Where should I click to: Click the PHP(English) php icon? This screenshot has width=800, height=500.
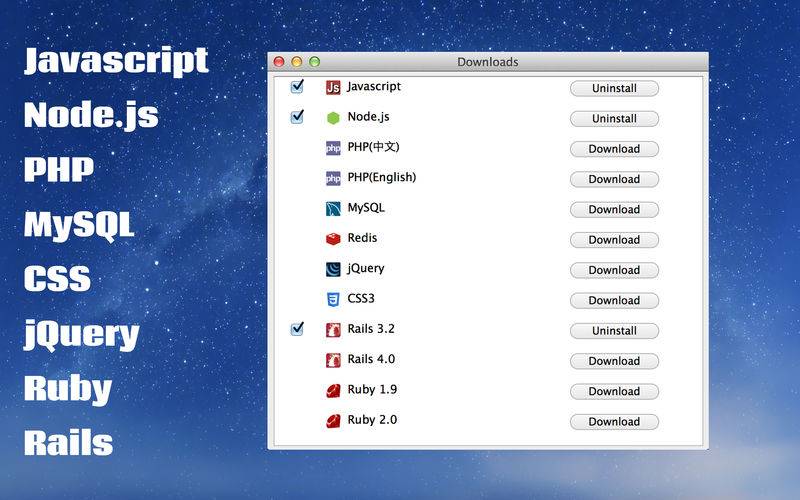(333, 179)
